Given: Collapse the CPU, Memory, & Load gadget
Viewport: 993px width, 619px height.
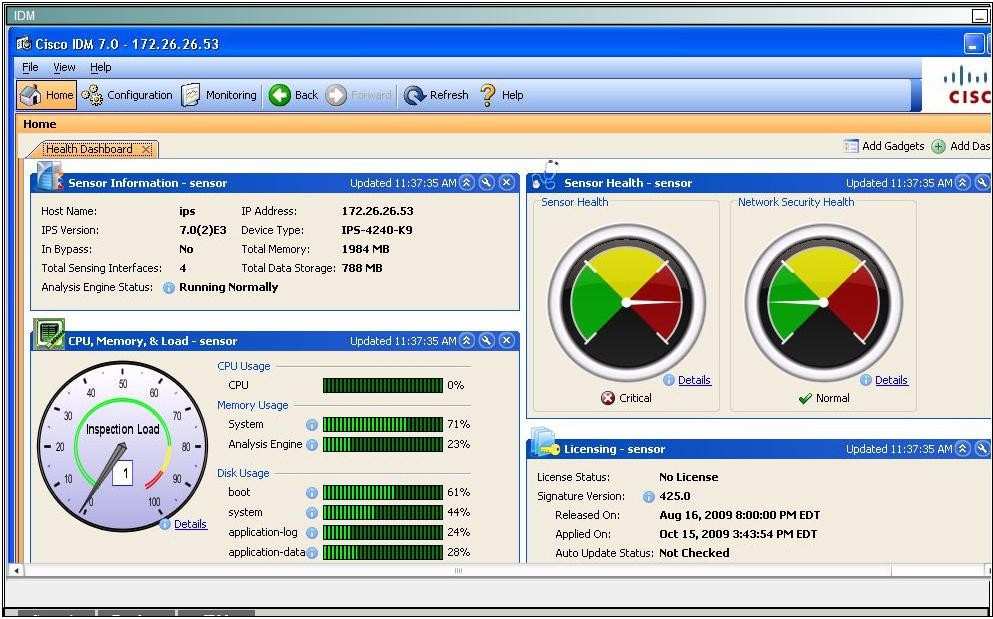Looking at the screenshot, I should [466, 341].
